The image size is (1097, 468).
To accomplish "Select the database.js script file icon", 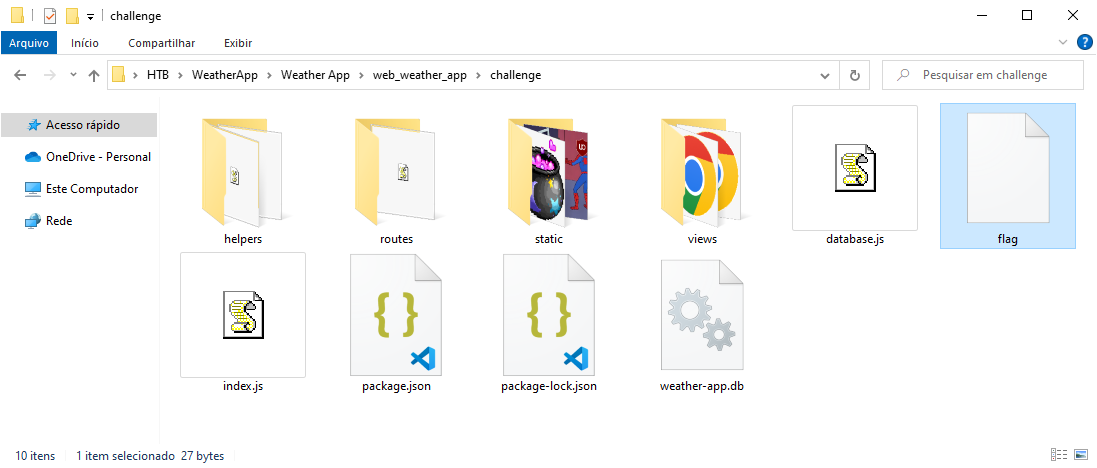I will (855, 168).
